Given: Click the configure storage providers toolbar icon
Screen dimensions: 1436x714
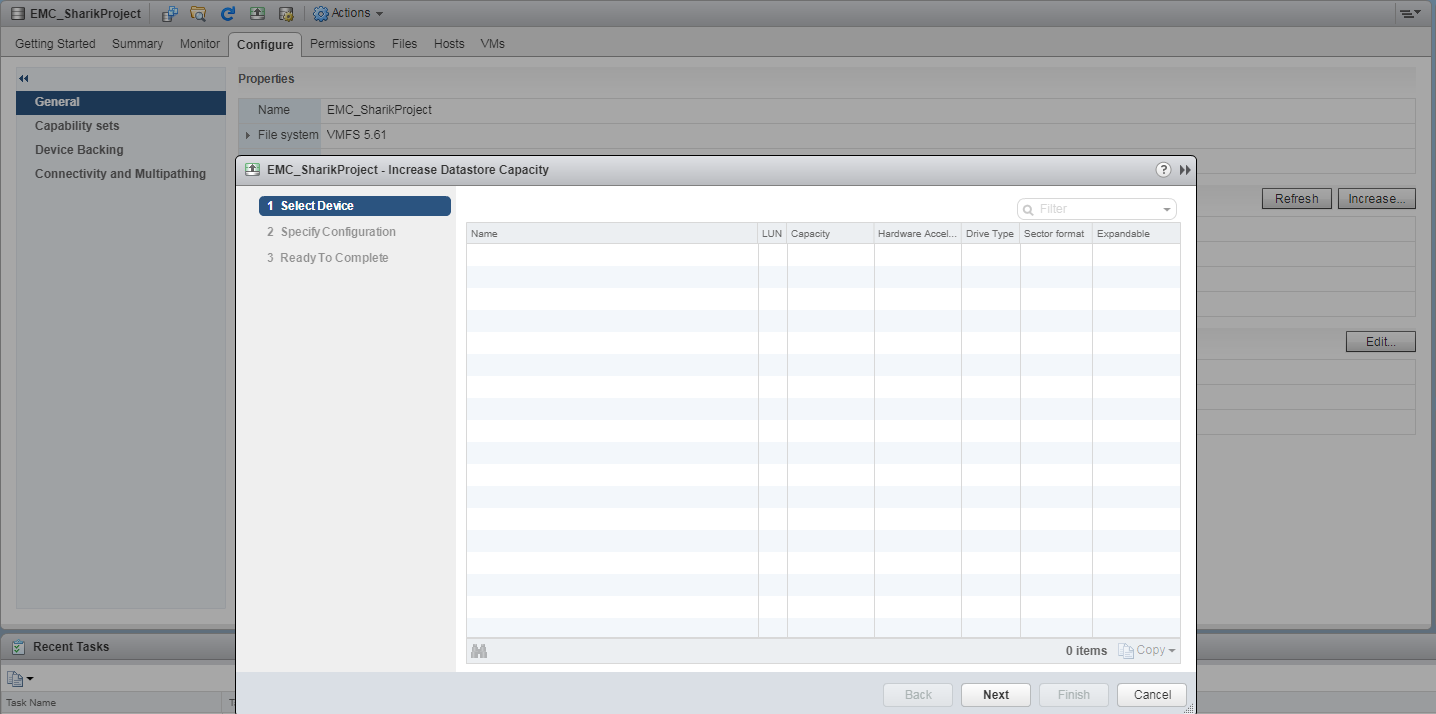Looking at the screenshot, I should point(285,13).
